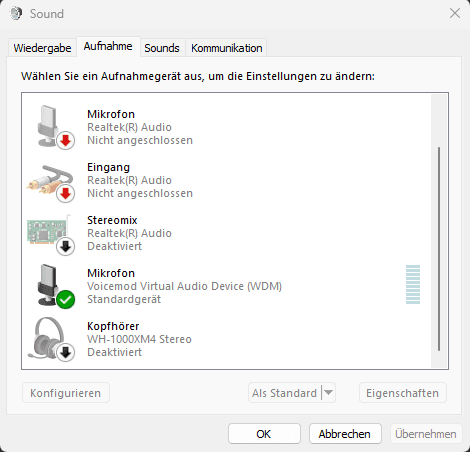This screenshot has width=470, height=452.
Task: Click 'Standardgerät' status text
Action: coord(124,299)
